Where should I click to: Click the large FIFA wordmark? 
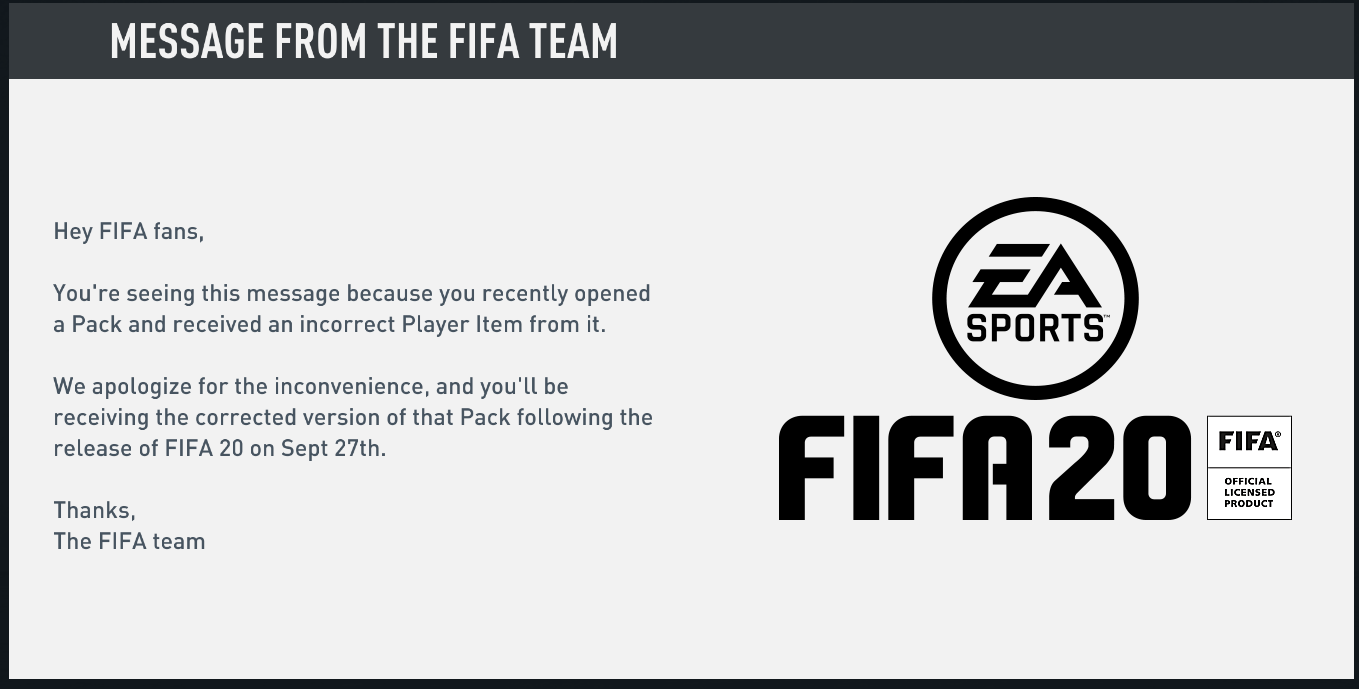click(x=905, y=468)
